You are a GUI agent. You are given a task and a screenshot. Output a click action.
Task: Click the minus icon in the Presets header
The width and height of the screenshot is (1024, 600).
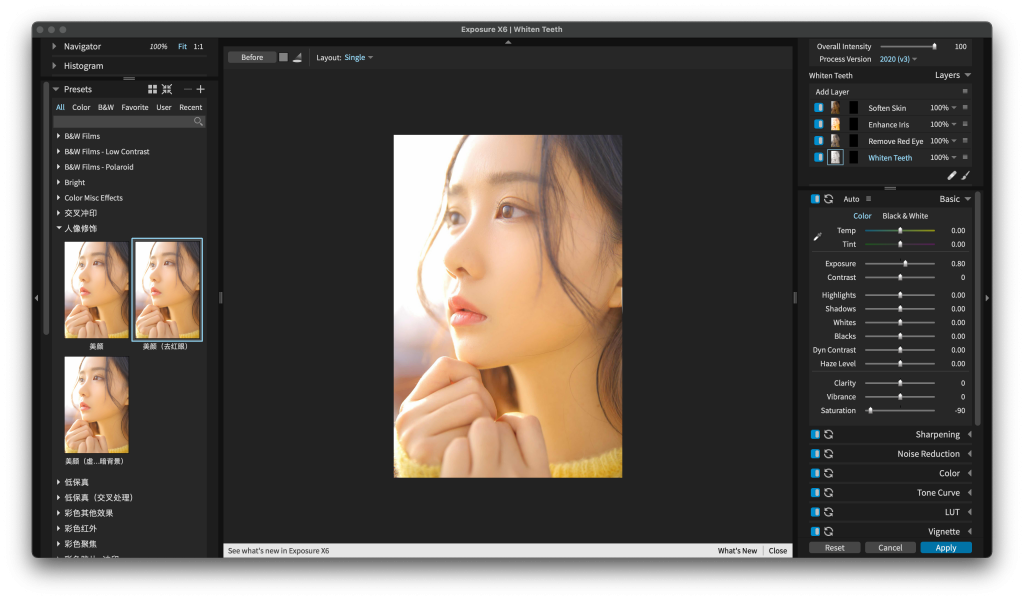(x=187, y=89)
